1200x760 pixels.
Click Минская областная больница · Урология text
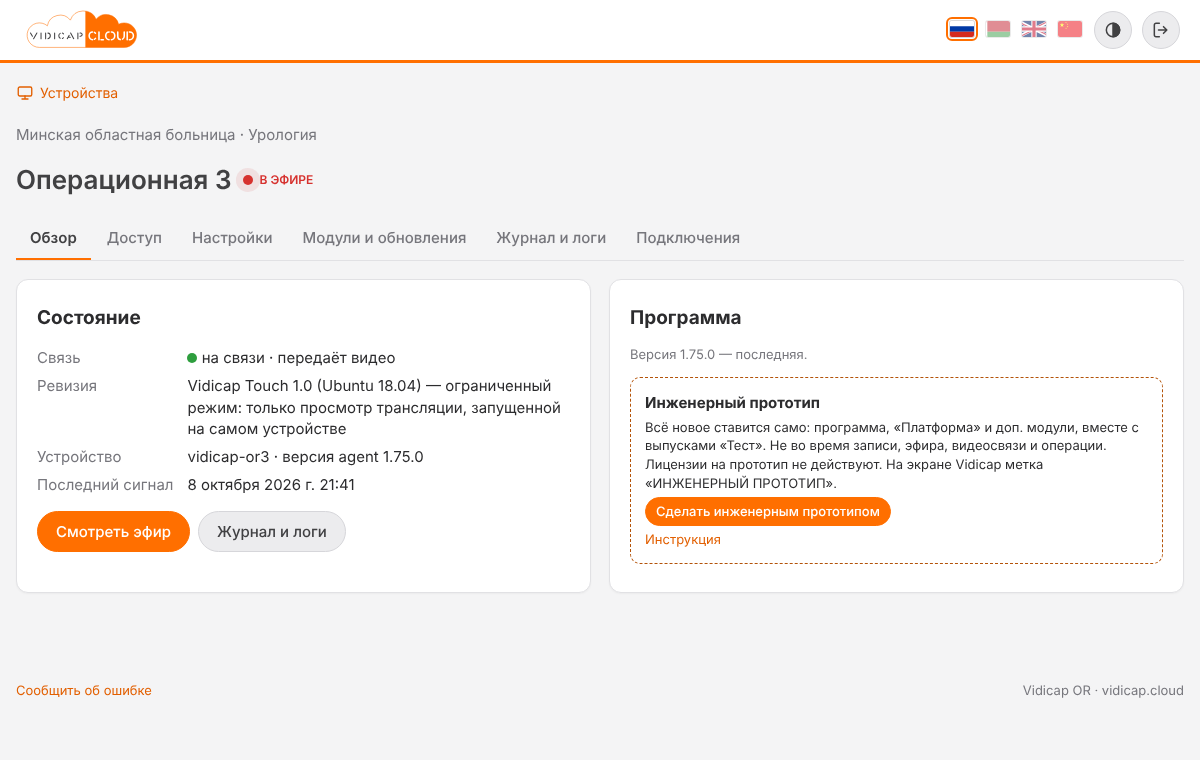click(x=166, y=134)
